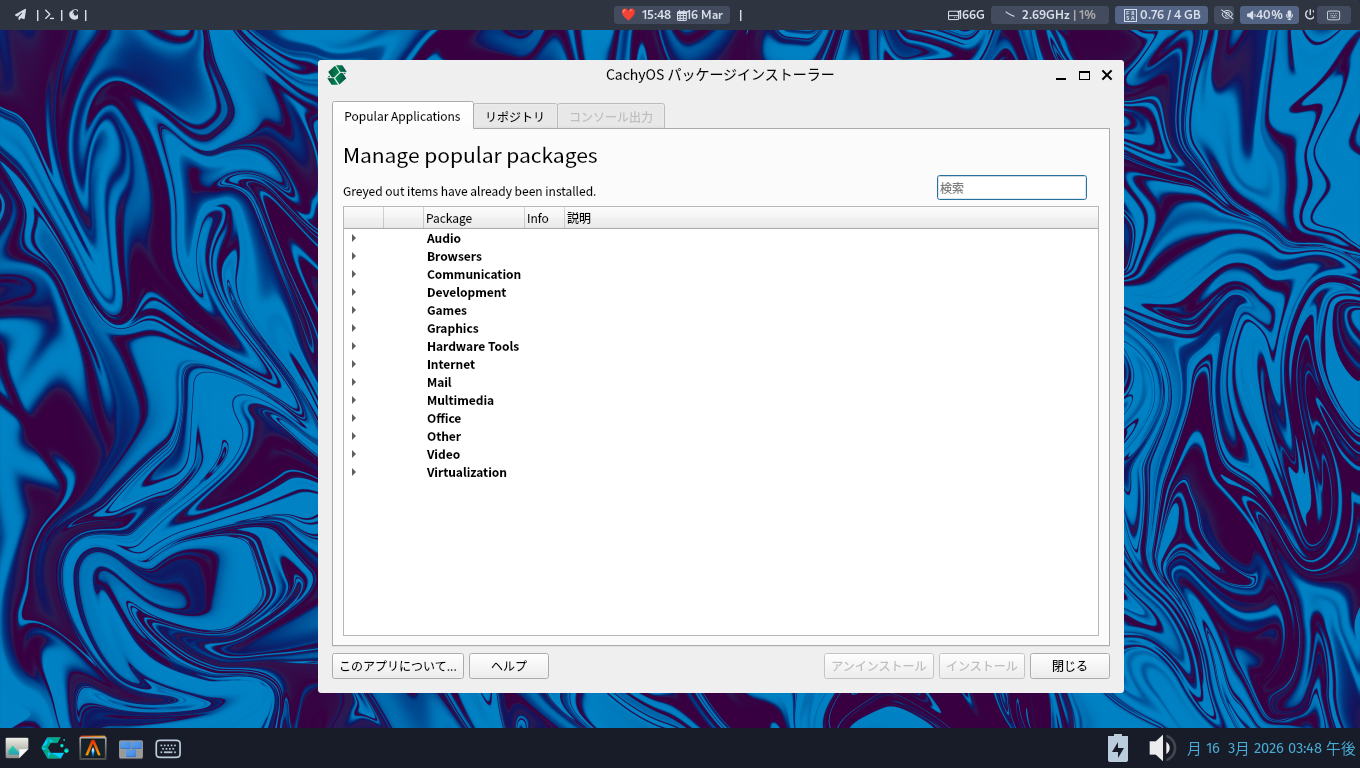Open the コンソール出力 tab

(611, 117)
